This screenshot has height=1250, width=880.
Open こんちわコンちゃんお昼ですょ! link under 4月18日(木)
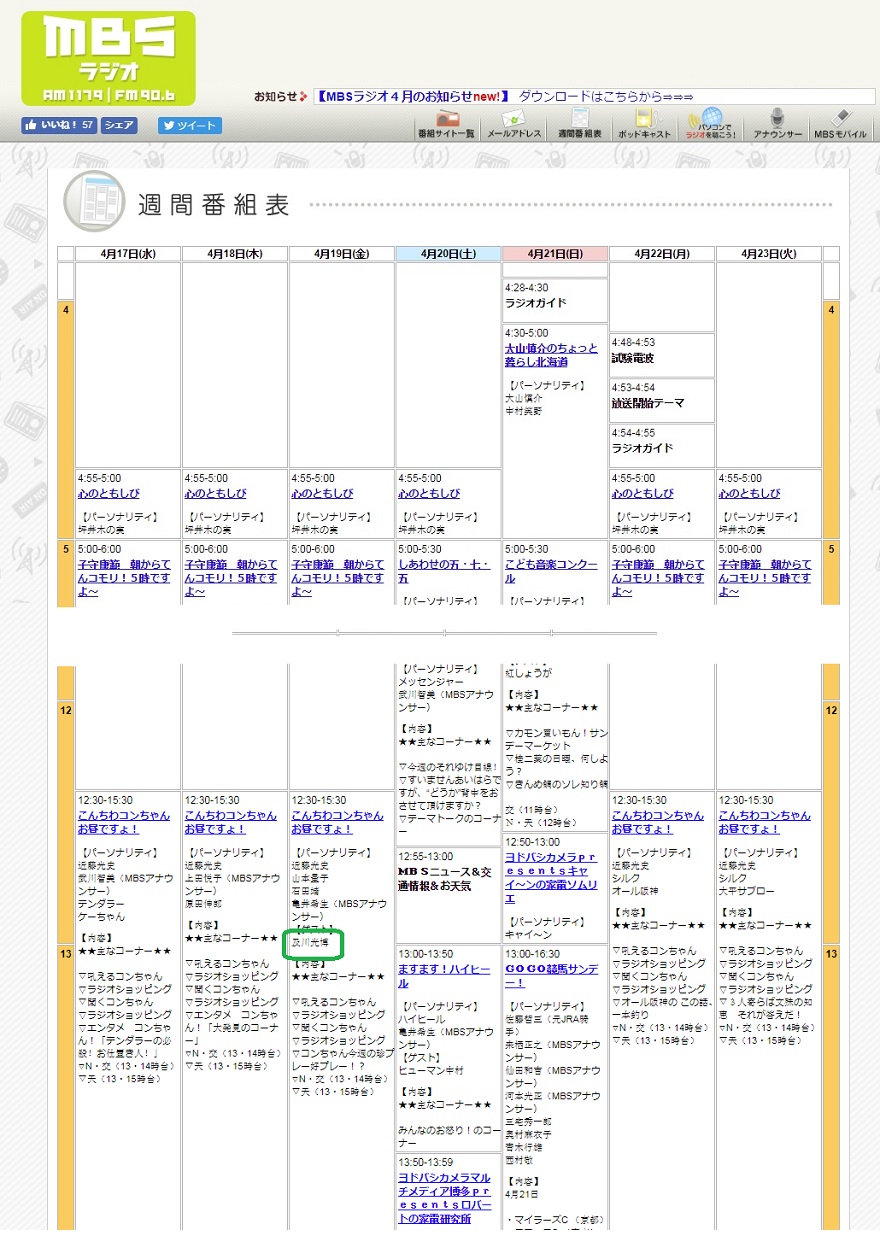[x=231, y=822]
